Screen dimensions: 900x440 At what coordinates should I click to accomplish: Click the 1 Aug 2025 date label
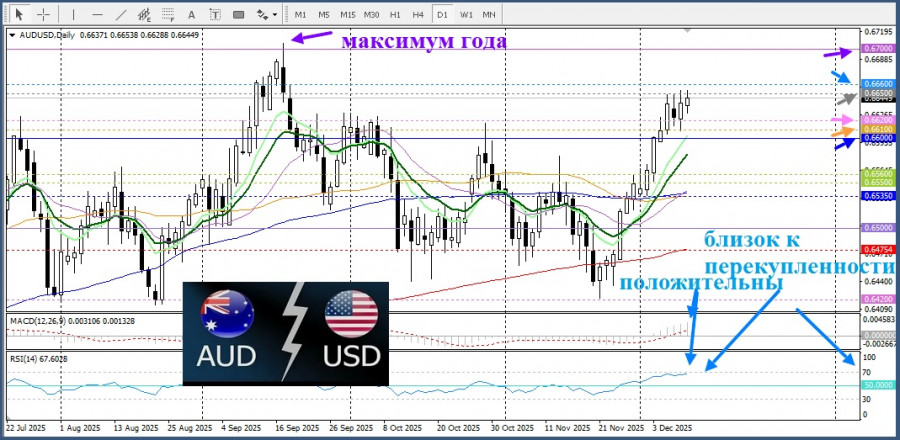coord(79,429)
